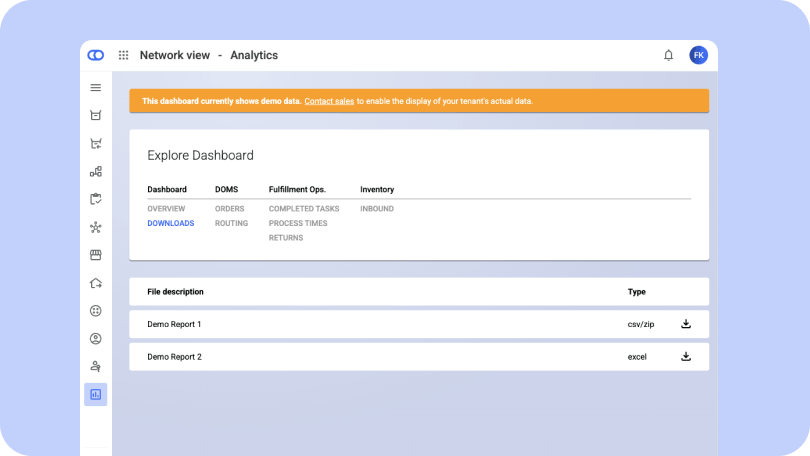Select the highlighted analytics chart icon
This screenshot has height=456, width=810.
pyautogui.click(x=96, y=395)
